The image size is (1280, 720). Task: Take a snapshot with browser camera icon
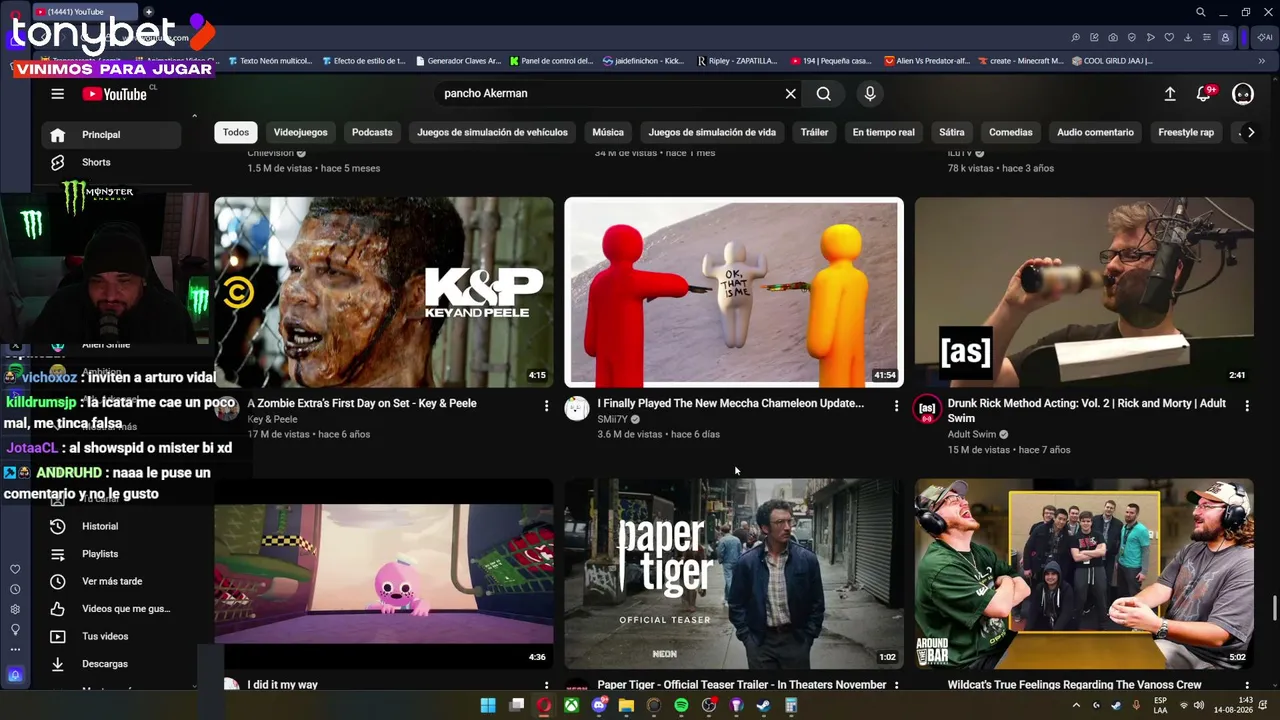[1113, 38]
